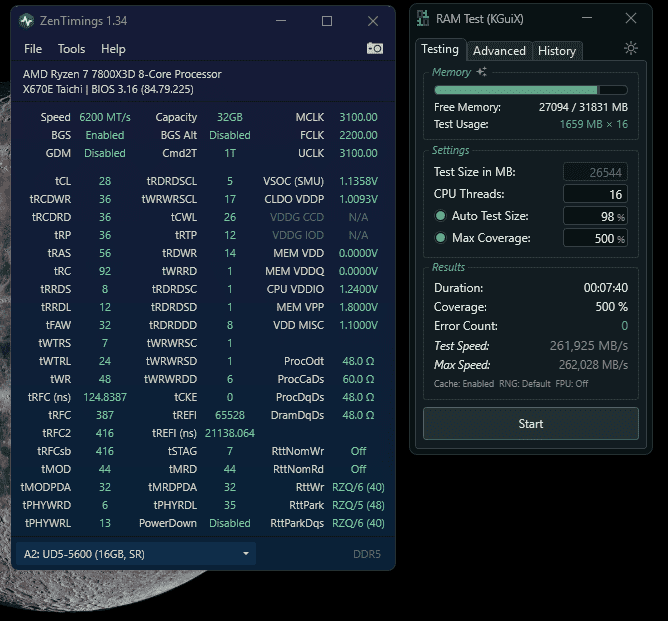Click the FCLK value 2200.00
Viewport: 668px width, 621px height.
click(358, 135)
